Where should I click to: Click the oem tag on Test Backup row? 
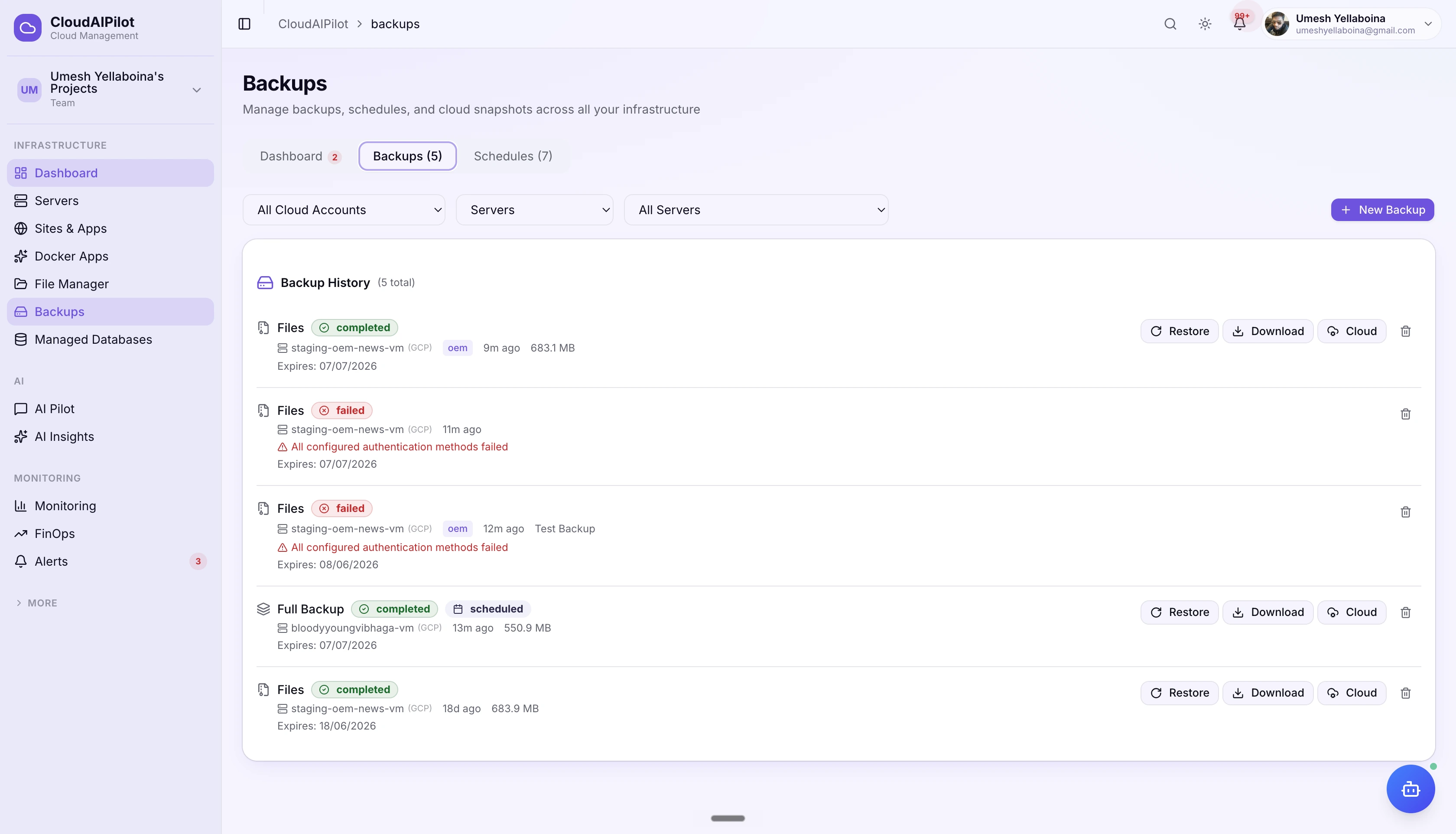click(458, 529)
